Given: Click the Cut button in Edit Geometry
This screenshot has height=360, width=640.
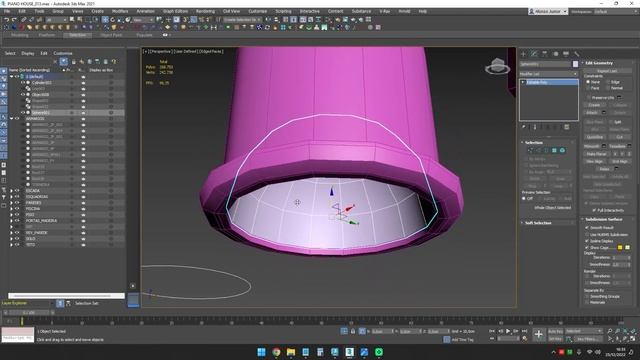Looking at the screenshot, I should point(620,137).
